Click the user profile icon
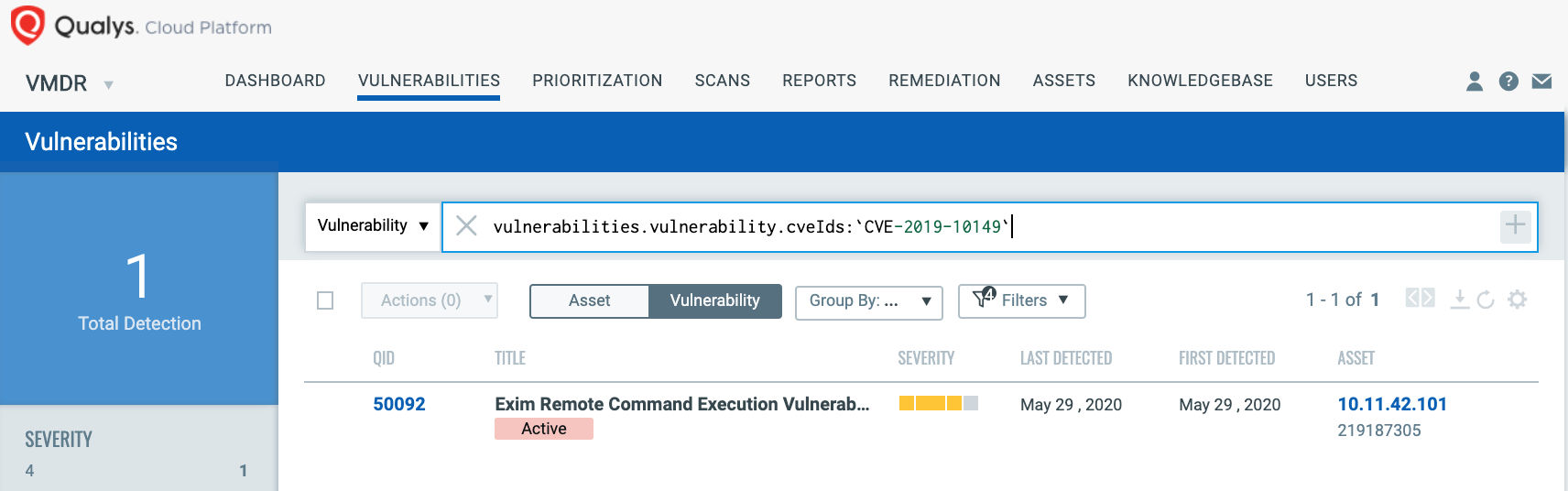The width and height of the screenshot is (1568, 491). pos(1475,82)
